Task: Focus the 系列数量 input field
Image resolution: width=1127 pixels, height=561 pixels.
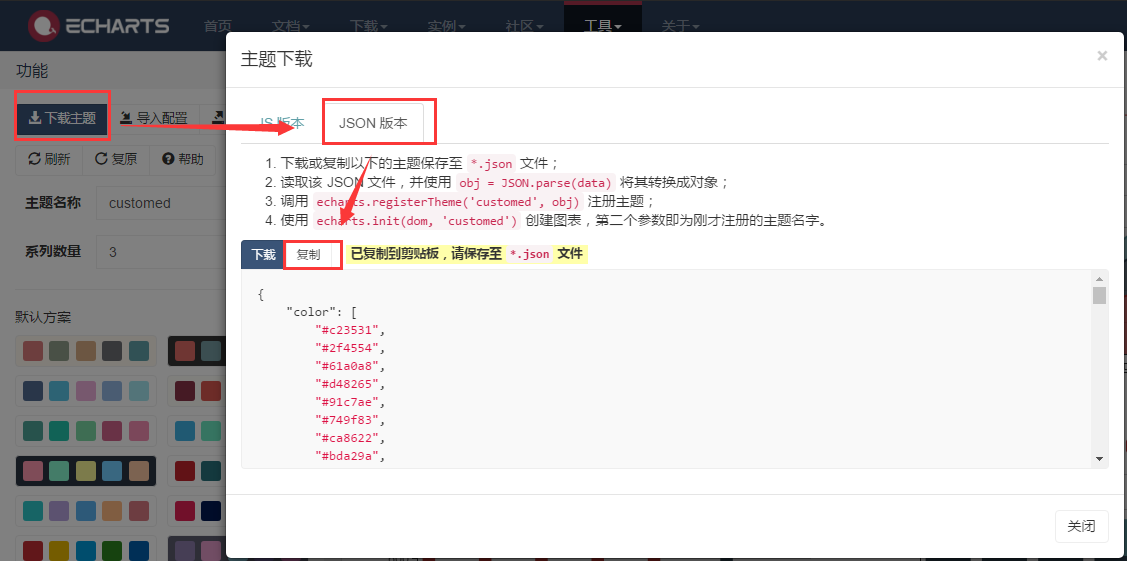Action: pyautogui.click(x=160, y=252)
